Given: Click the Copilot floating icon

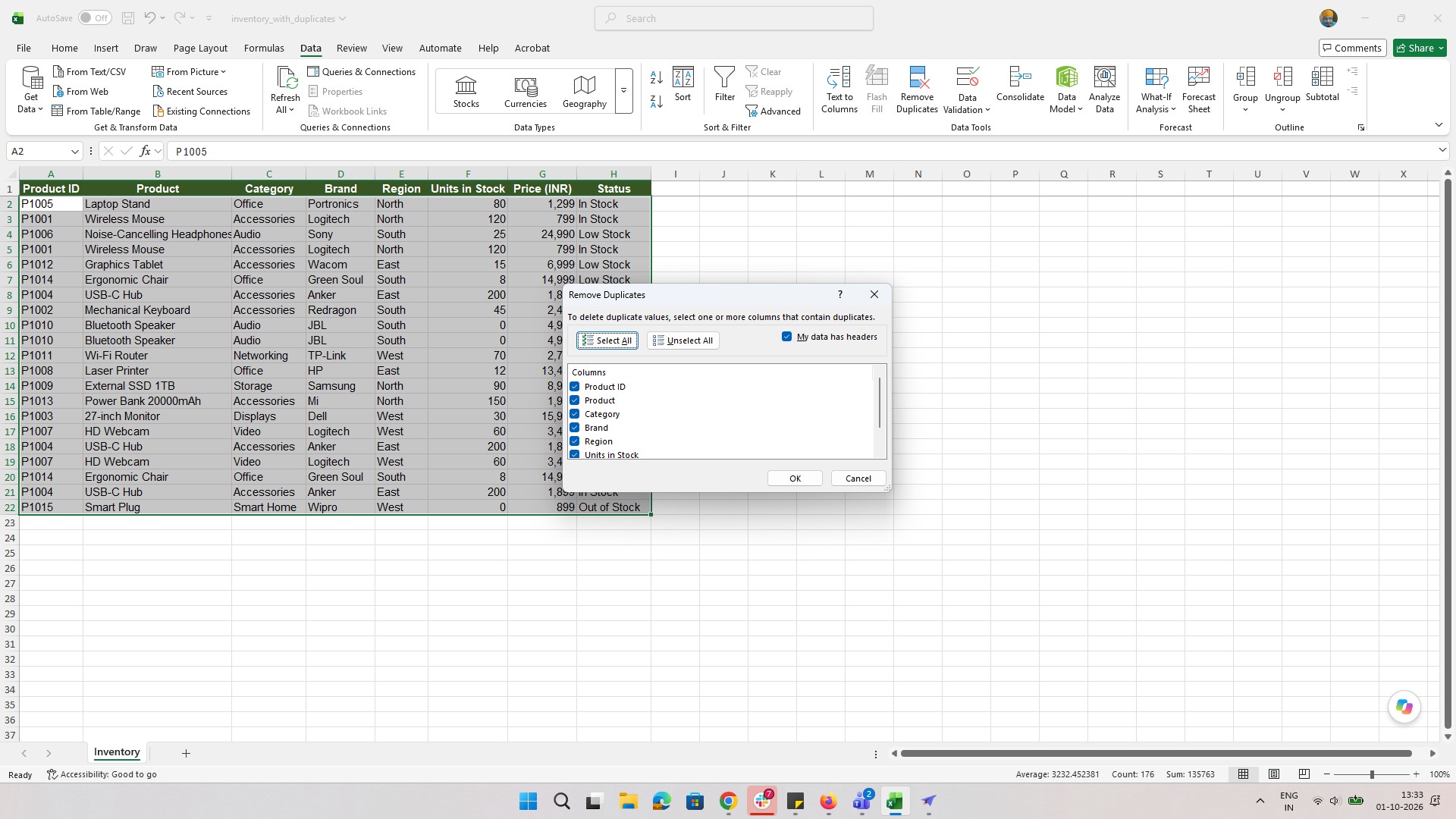Looking at the screenshot, I should pos(1404,707).
